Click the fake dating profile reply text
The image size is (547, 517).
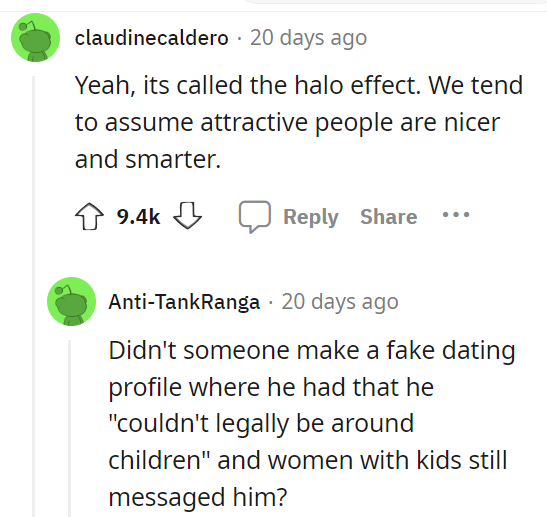coord(312,424)
